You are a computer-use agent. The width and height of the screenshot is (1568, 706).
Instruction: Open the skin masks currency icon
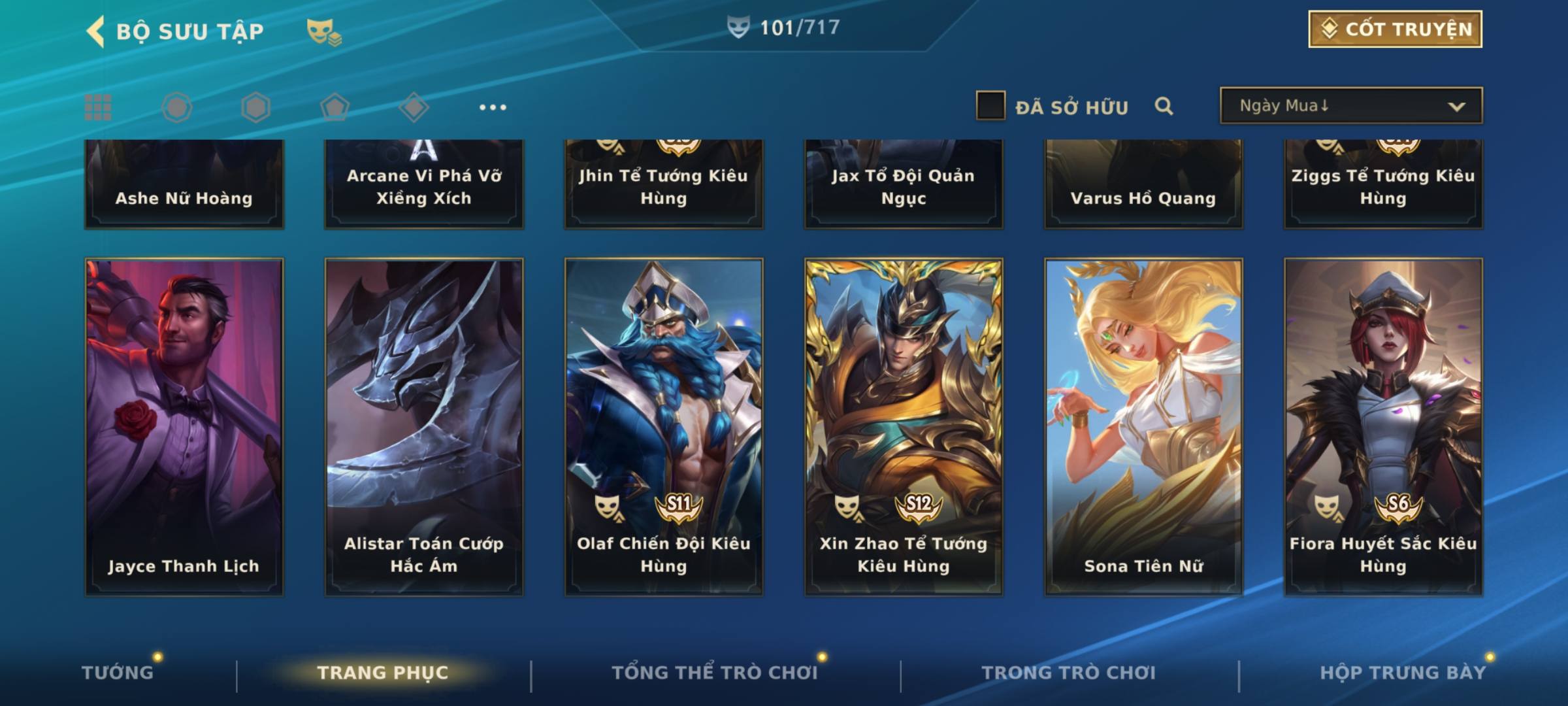324,31
